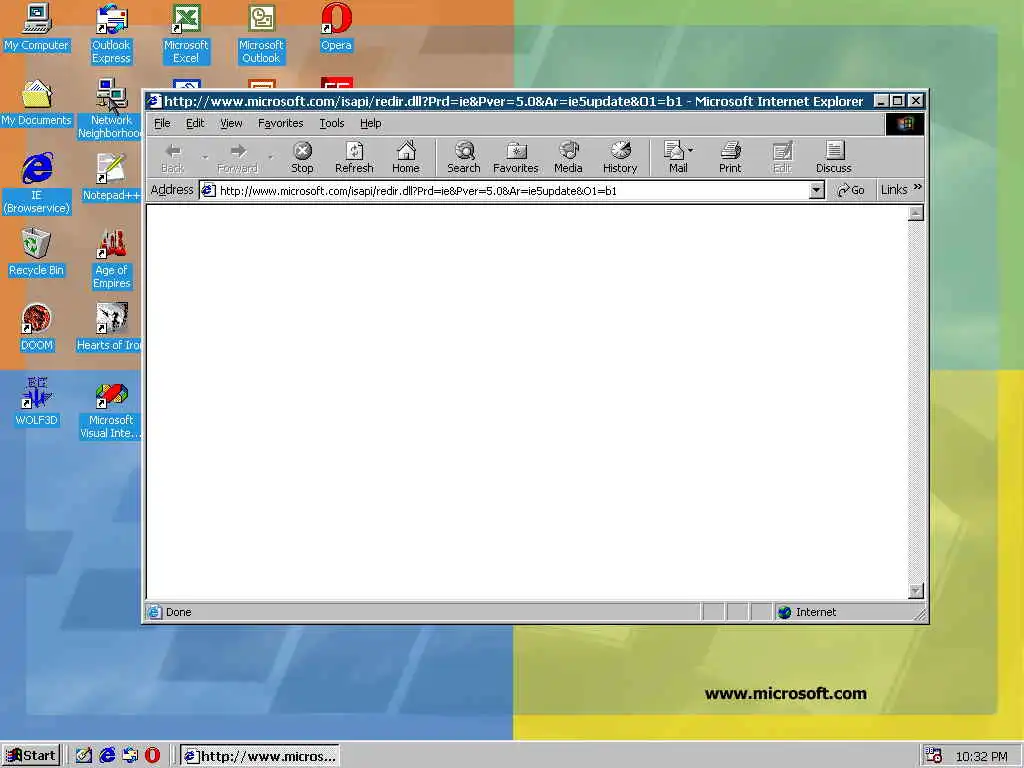
Task: Open the Search pane
Action: coord(464,157)
